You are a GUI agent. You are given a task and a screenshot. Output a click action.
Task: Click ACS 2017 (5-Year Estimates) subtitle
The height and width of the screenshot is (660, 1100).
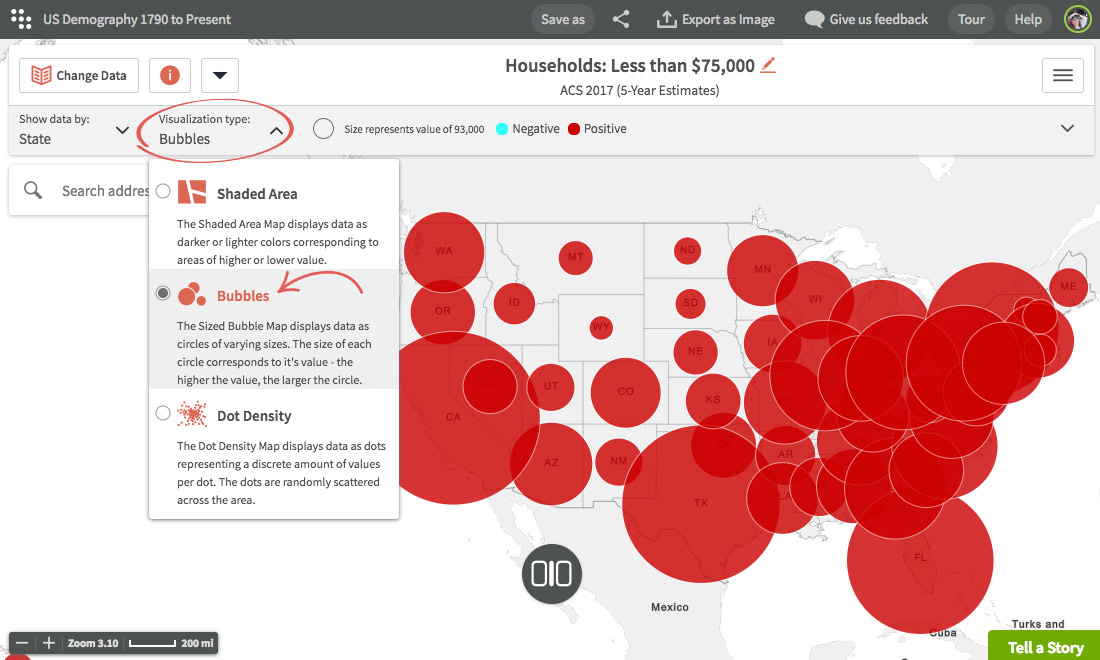click(x=639, y=90)
